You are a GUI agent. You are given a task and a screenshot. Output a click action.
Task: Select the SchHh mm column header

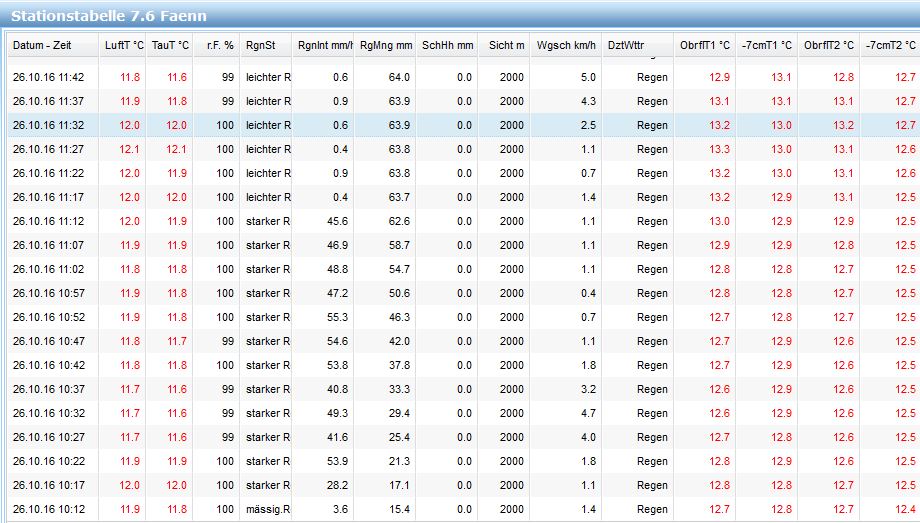click(447, 45)
